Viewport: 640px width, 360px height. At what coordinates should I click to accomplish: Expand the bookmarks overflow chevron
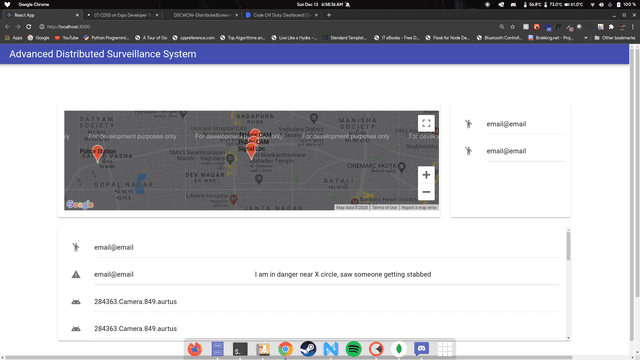click(x=586, y=38)
